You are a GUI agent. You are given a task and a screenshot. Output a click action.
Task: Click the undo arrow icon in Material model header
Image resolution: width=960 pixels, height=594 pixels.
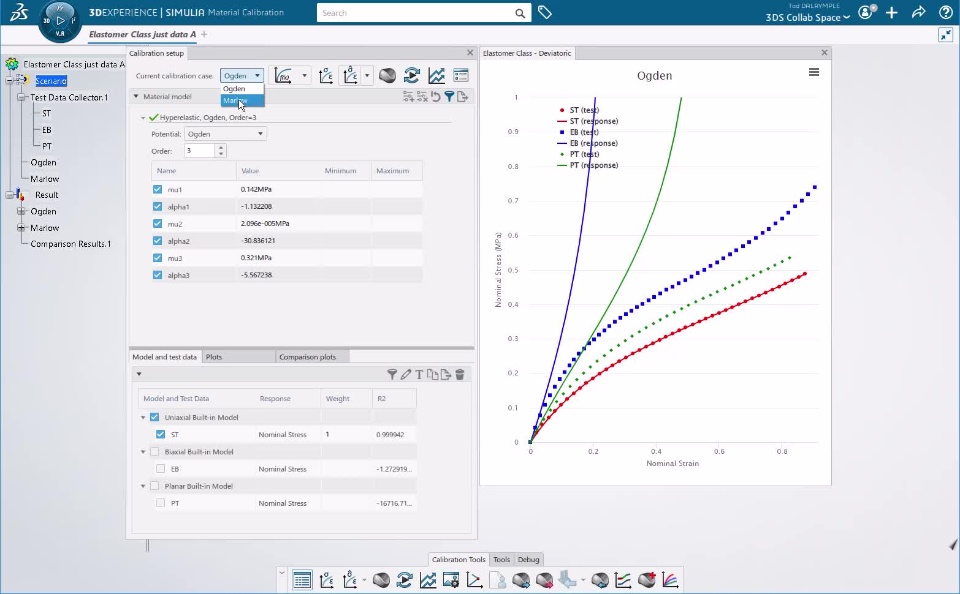(435, 97)
